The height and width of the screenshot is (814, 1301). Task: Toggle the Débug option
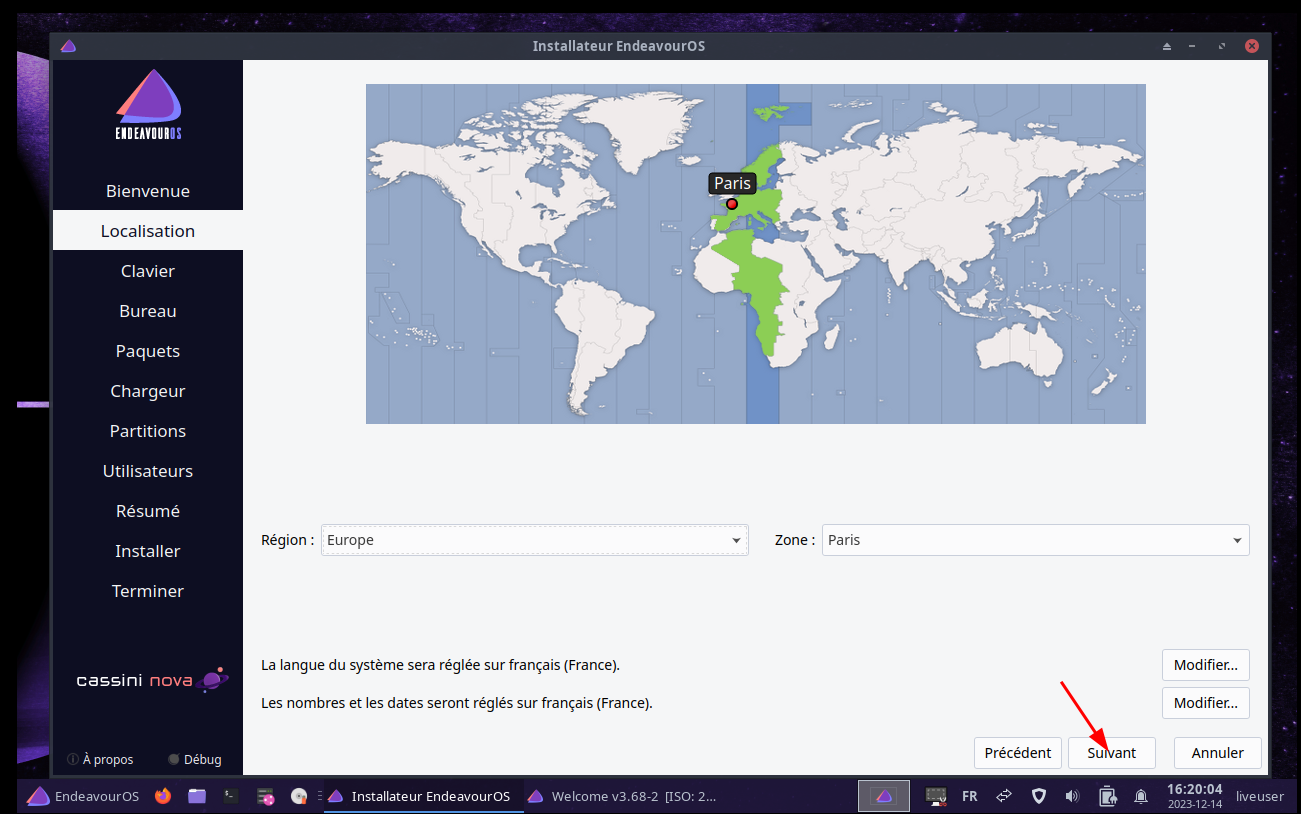tap(195, 759)
